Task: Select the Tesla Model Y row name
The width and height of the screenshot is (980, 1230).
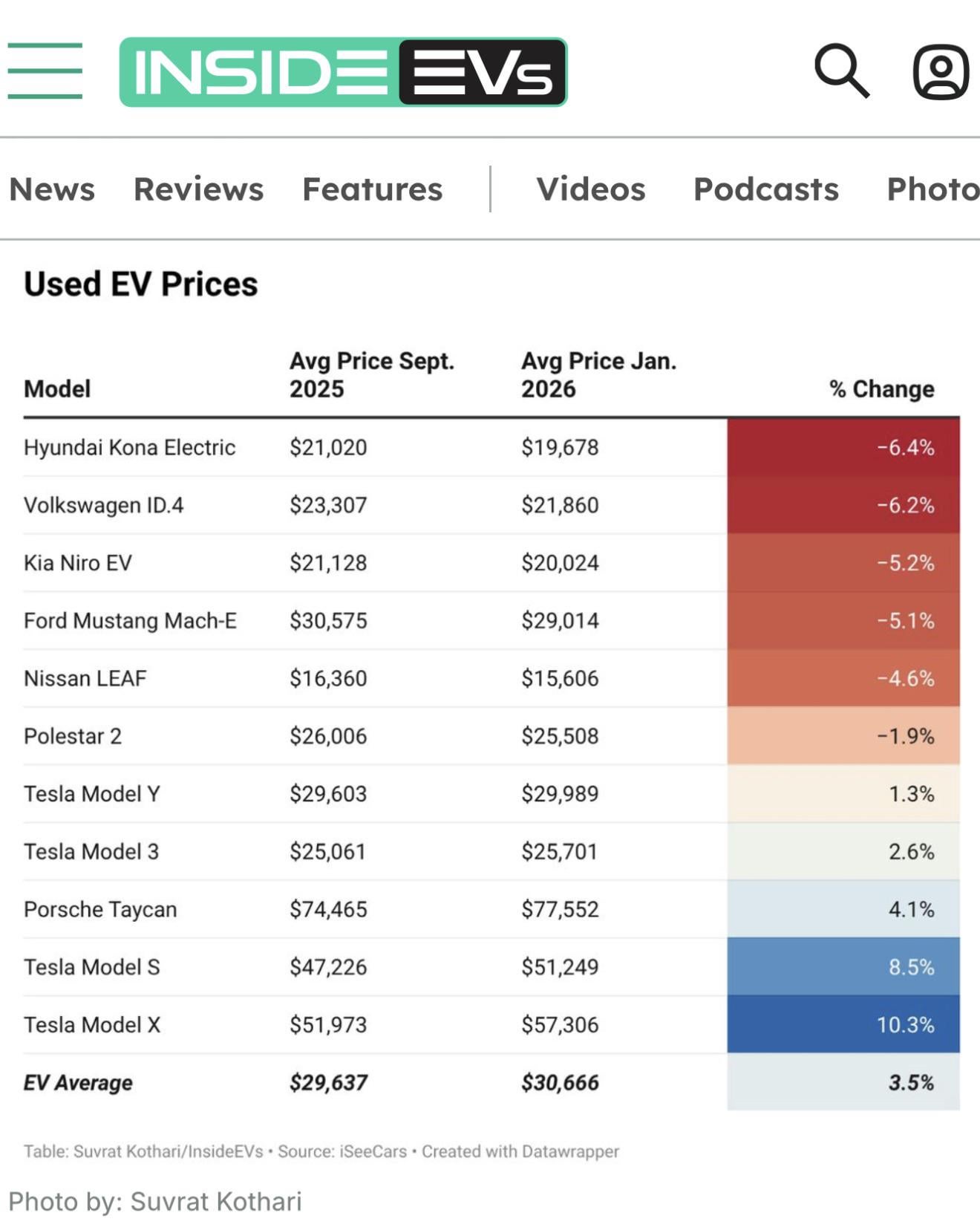Action: [x=91, y=794]
